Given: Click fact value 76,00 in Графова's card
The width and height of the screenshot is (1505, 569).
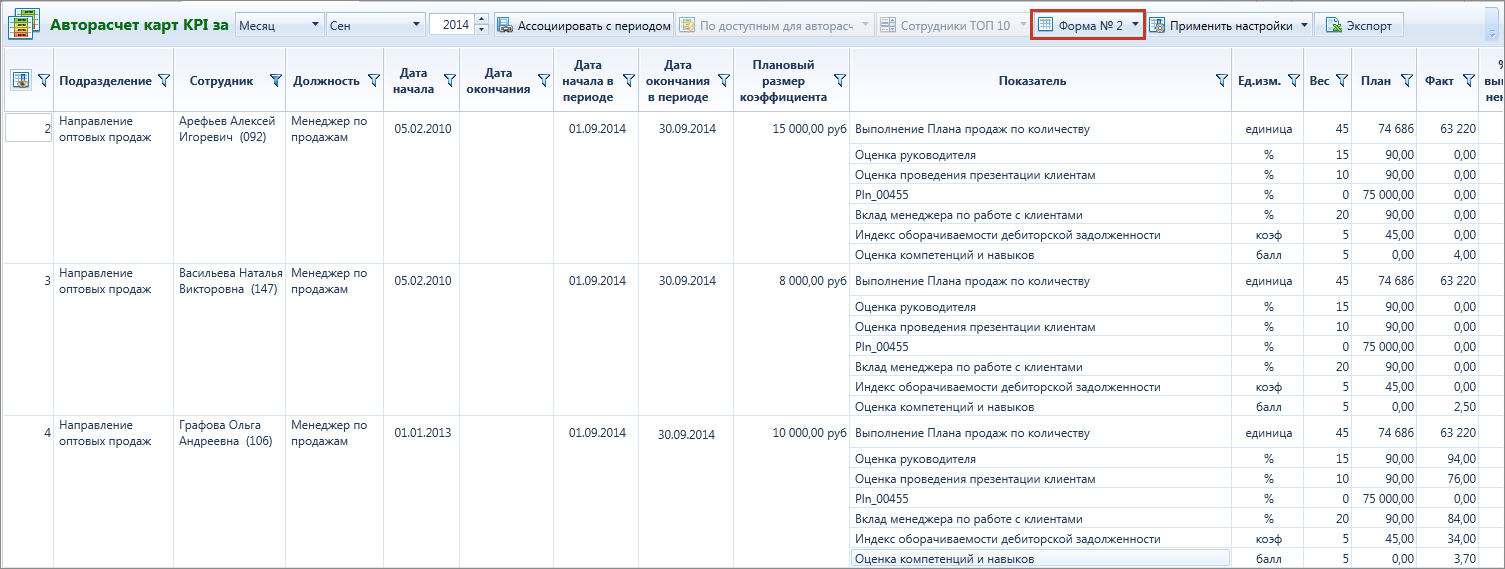Looking at the screenshot, I should (x=1463, y=479).
